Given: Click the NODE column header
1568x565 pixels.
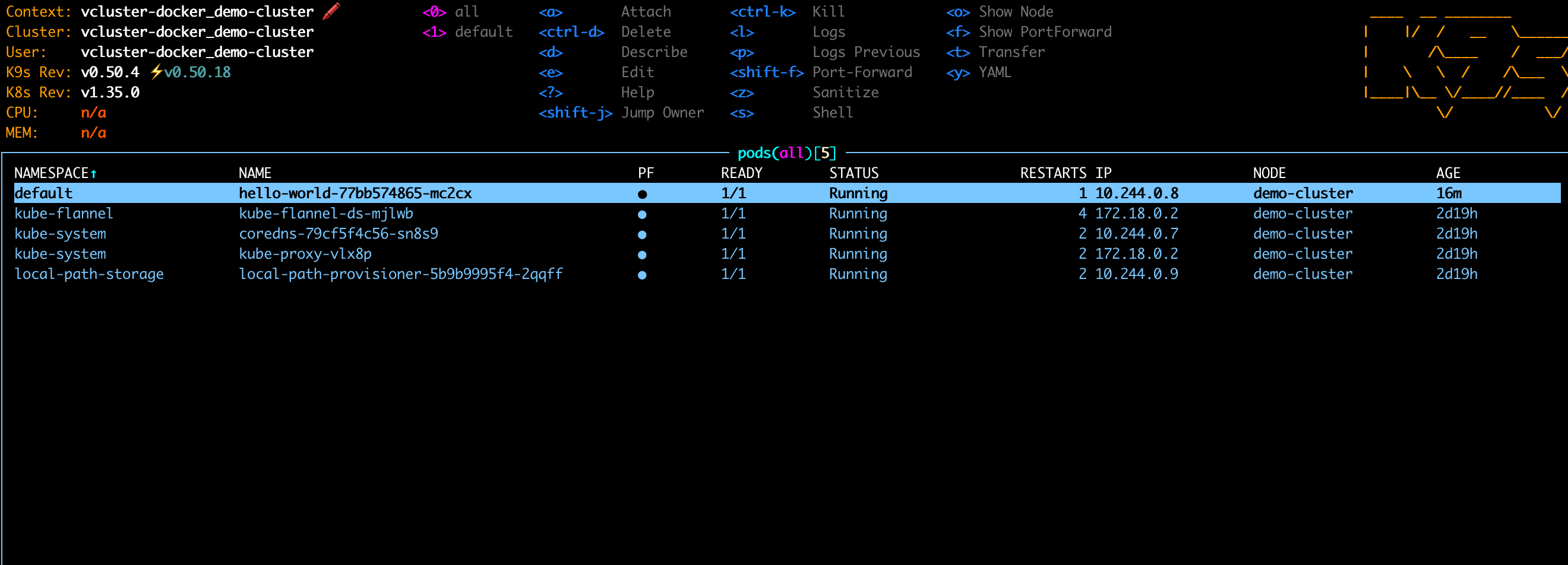Looking at the screenshot, I should click(x=1269, y=173).
